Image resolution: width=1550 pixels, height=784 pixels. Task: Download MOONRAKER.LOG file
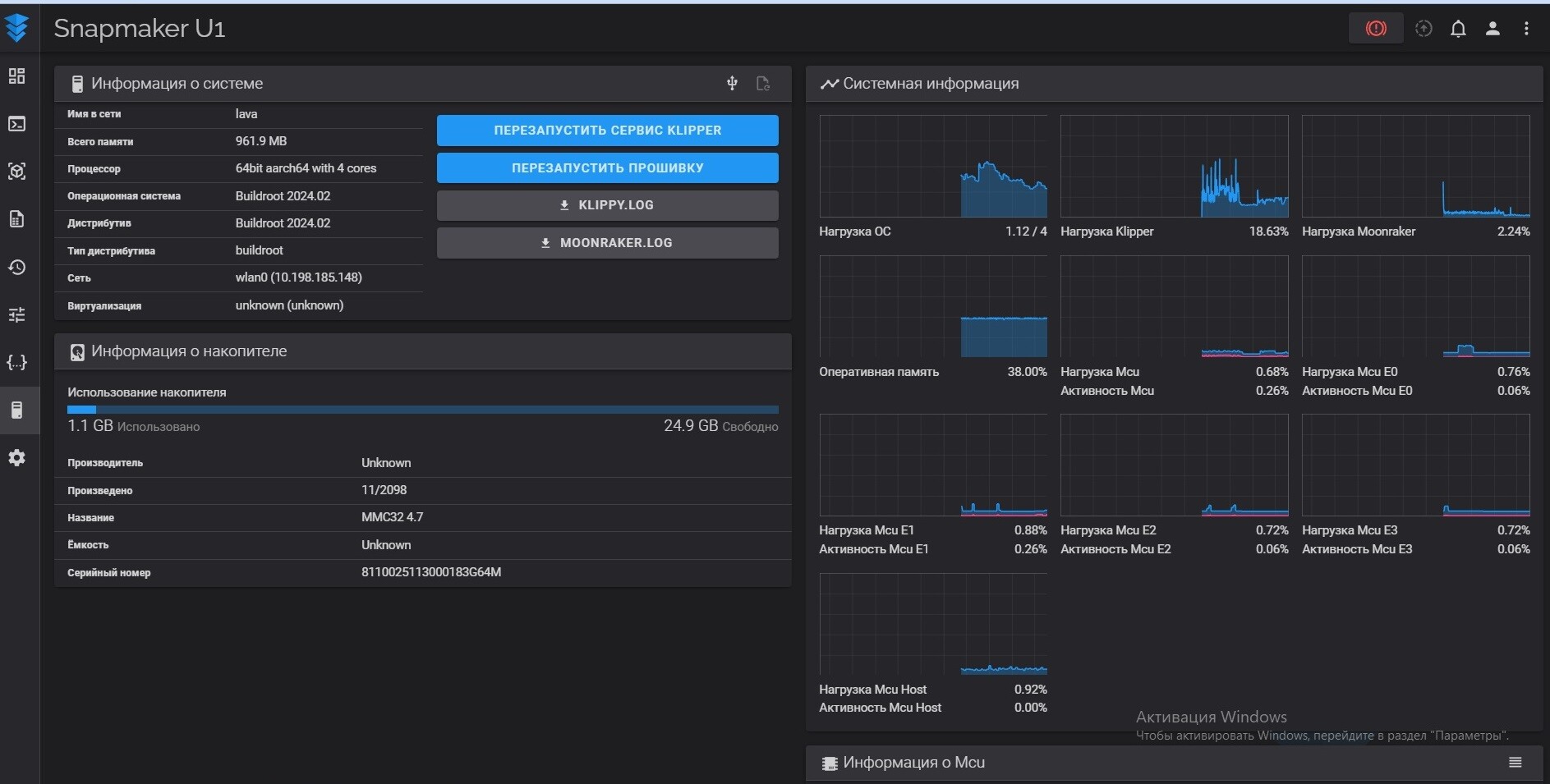click(x=607, y=243)
